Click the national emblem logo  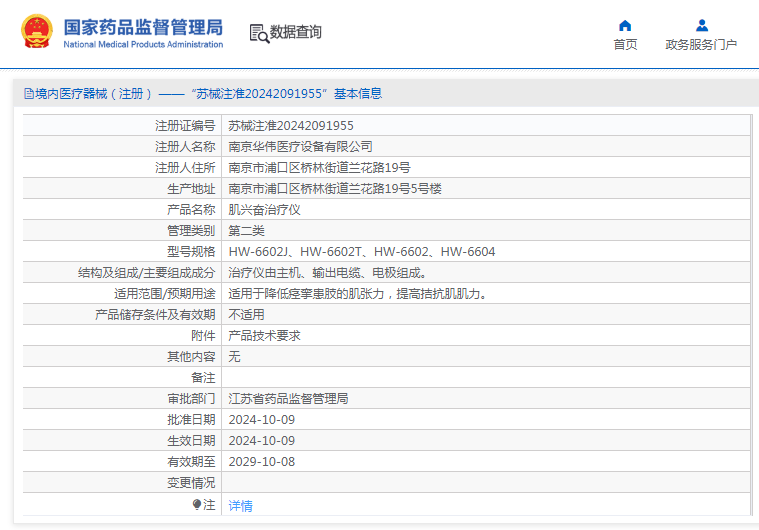(37, 31)
